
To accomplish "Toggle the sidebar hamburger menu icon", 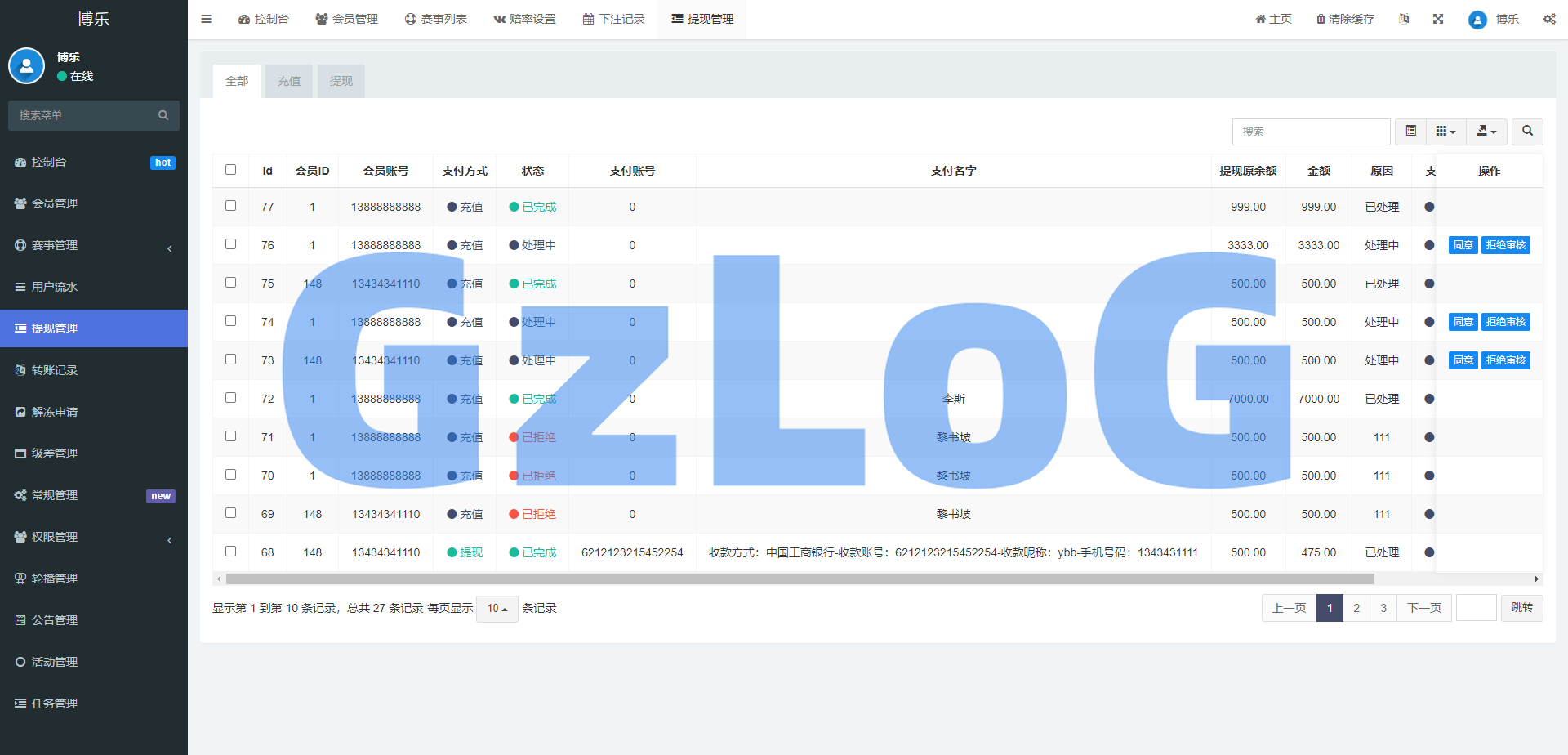I will 206,19.
